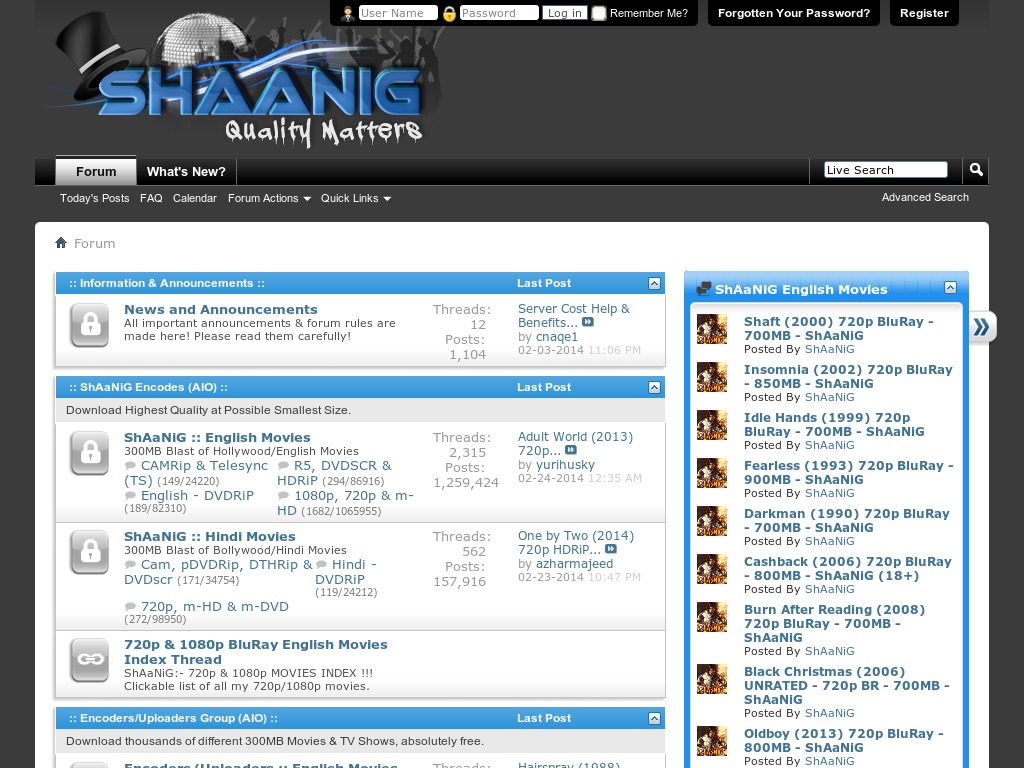The height and width of the screenshot is (768, 1024).
Task: Open the Forum Actions dropdown
Action: pyautogui.click(x=269, y=198)
